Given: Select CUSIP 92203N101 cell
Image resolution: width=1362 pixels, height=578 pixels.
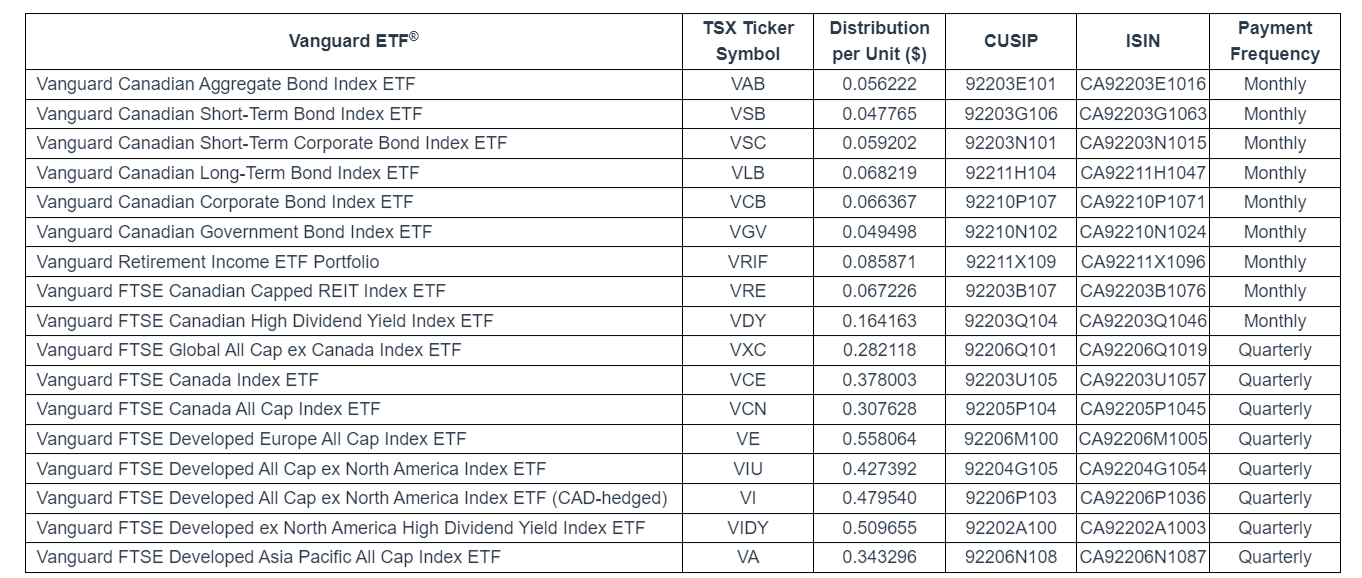Looking at the screenshot, I should (1010, 143).
